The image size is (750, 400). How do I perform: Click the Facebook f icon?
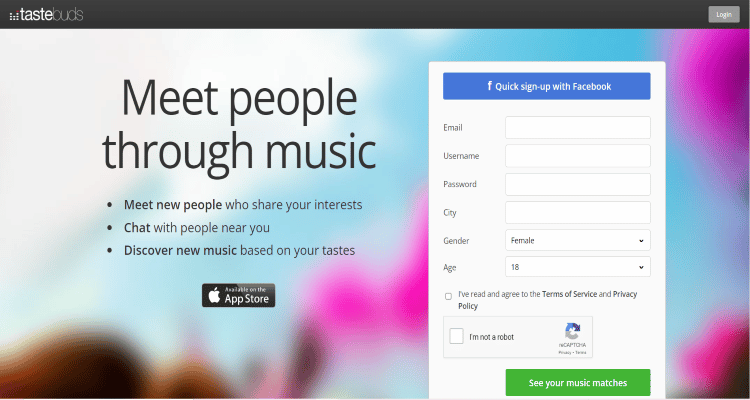click(489, 86)
